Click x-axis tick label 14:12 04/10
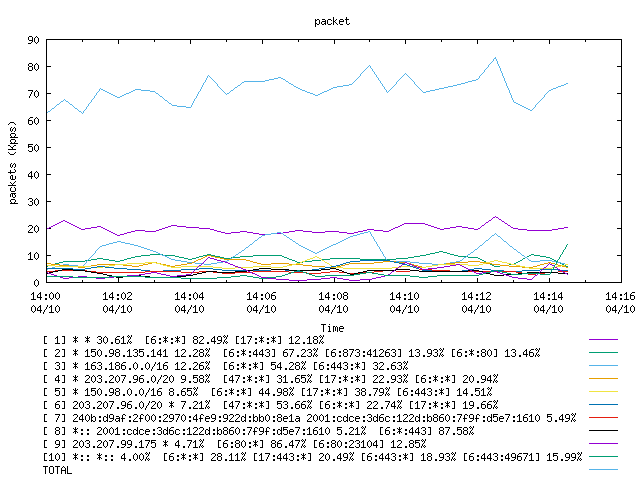This screenshot has height=480, width=640. (x=476, y=302)
